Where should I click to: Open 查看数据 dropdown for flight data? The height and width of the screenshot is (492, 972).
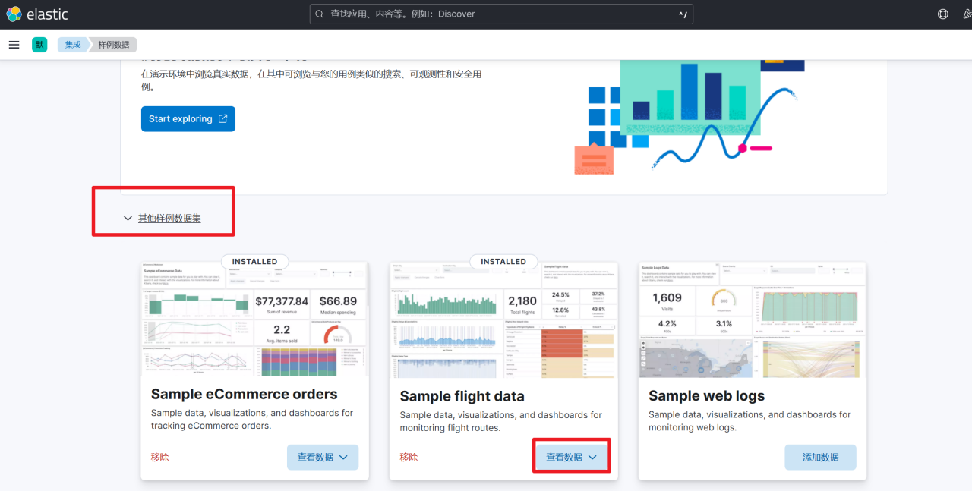click(x=571, y=457)
